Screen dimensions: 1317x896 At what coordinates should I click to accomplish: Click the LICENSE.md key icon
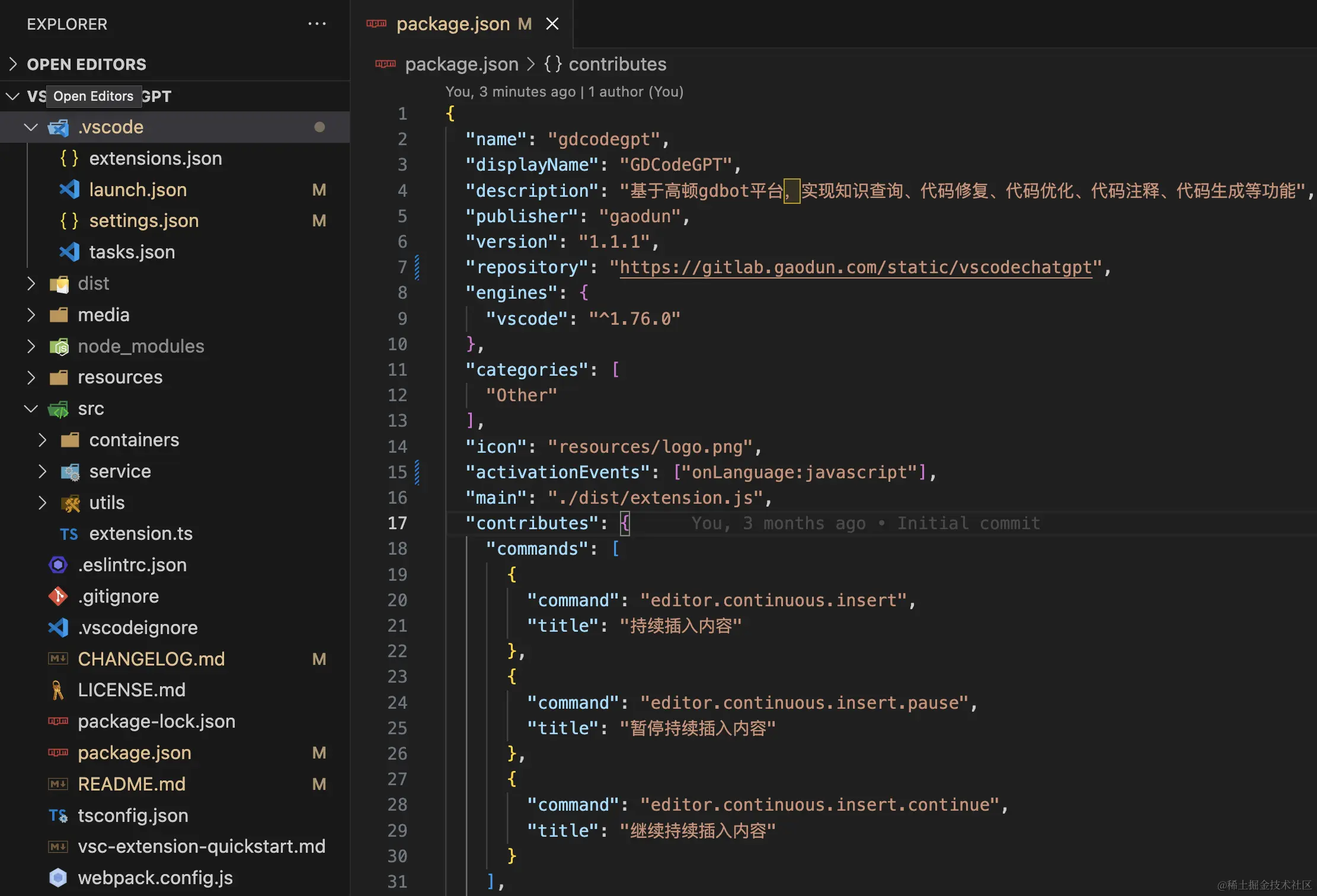click(58, 690)
